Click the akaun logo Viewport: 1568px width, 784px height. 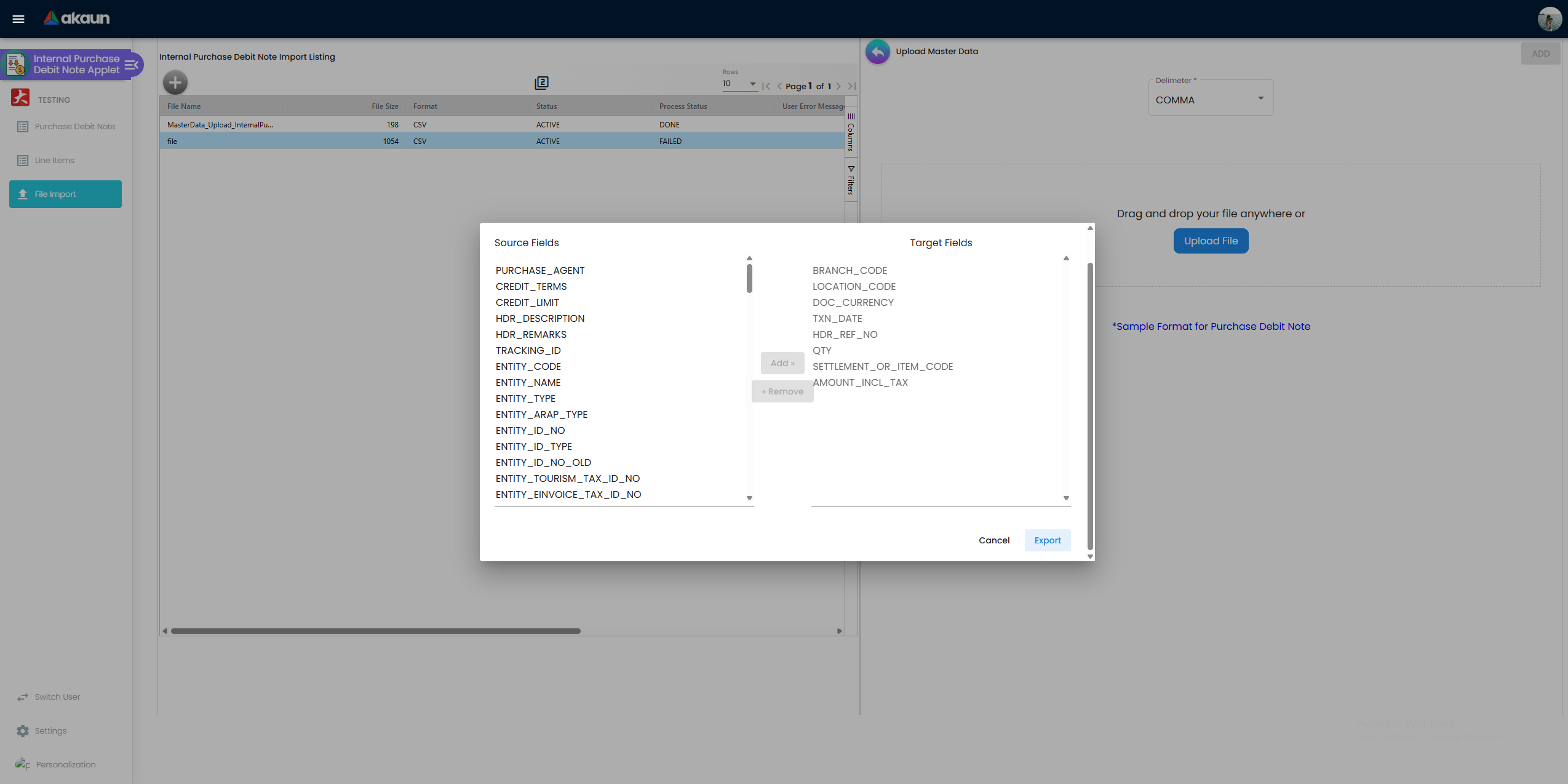point(76,18)
